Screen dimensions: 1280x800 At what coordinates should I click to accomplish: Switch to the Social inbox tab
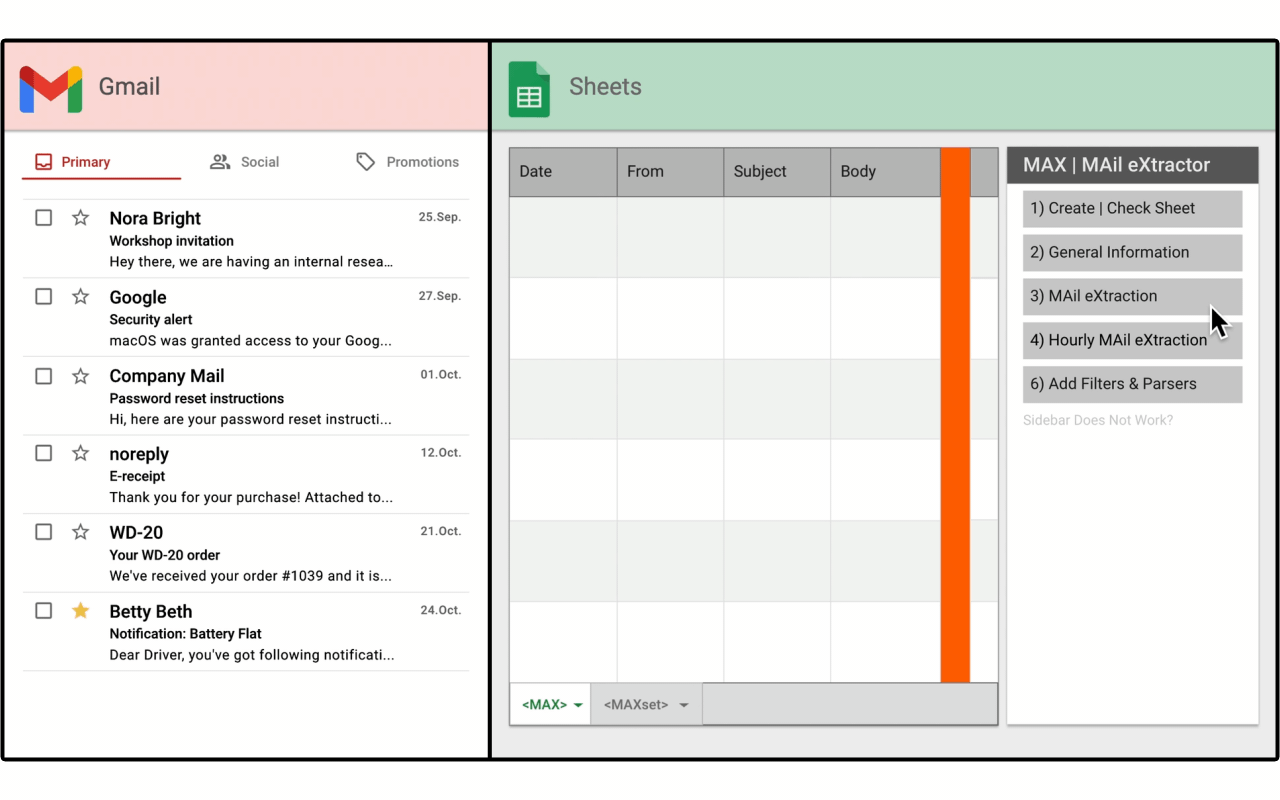(x=245, y=162)
